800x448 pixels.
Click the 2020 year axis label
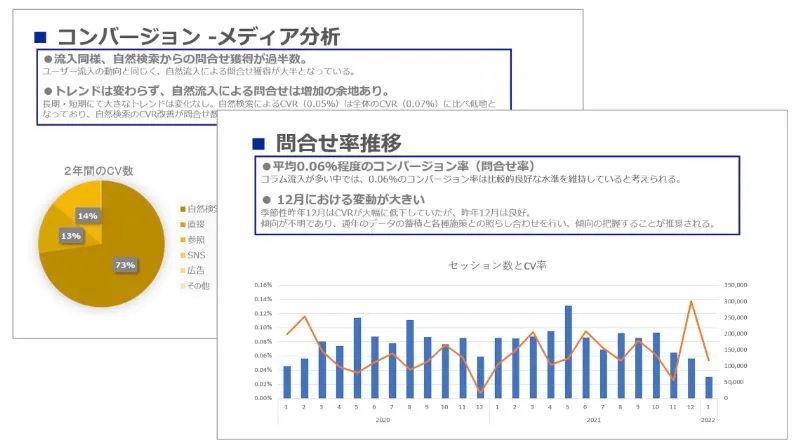click(383, 420)
